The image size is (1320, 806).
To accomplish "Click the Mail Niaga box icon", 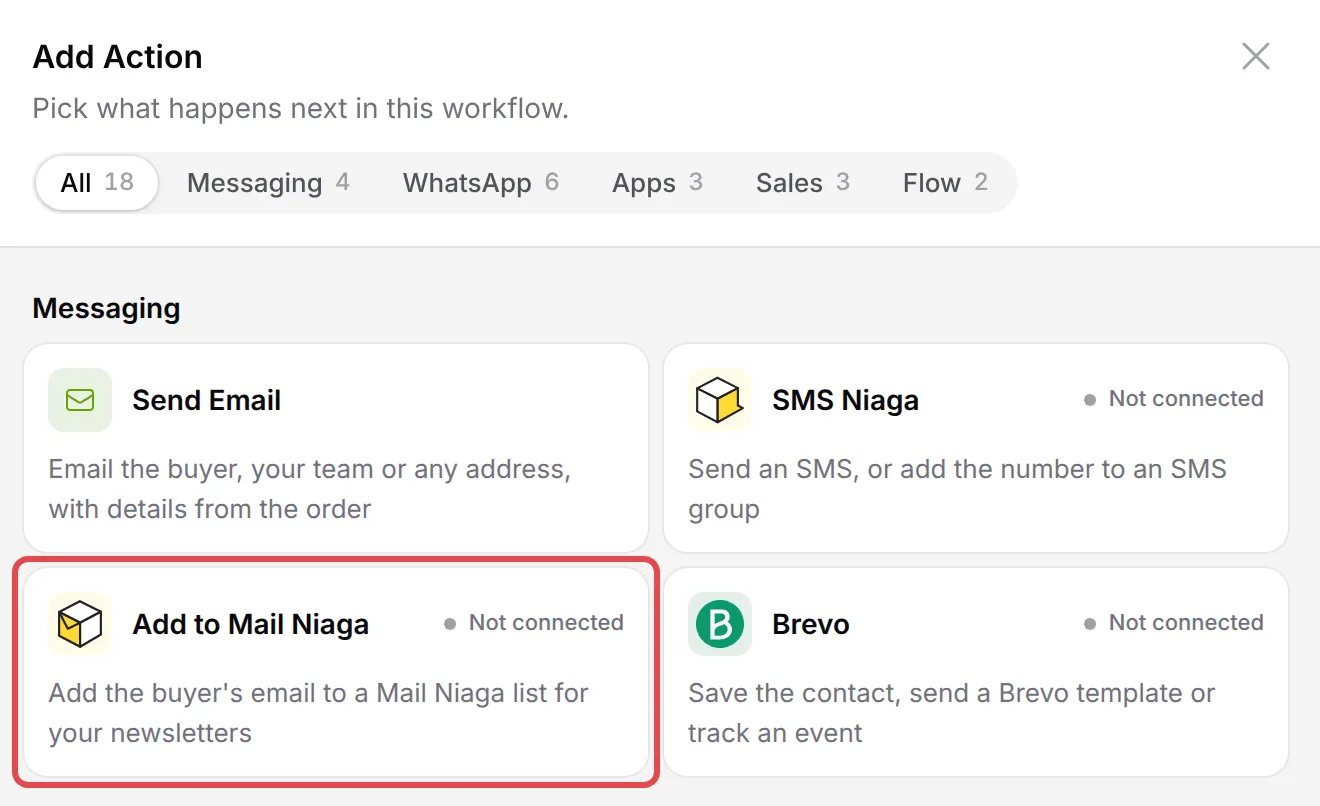I will coord(80,624).
